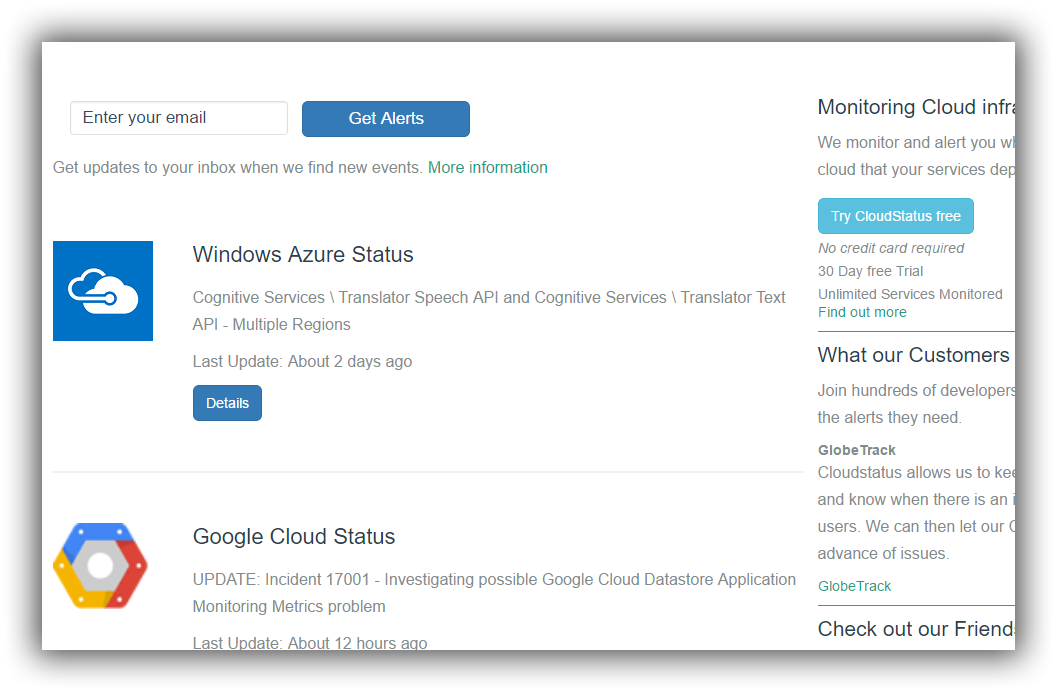Screen dimensions: 1057x692
Task: Click the 'Monitoring Cloud infra' heading
Action: 915,107
